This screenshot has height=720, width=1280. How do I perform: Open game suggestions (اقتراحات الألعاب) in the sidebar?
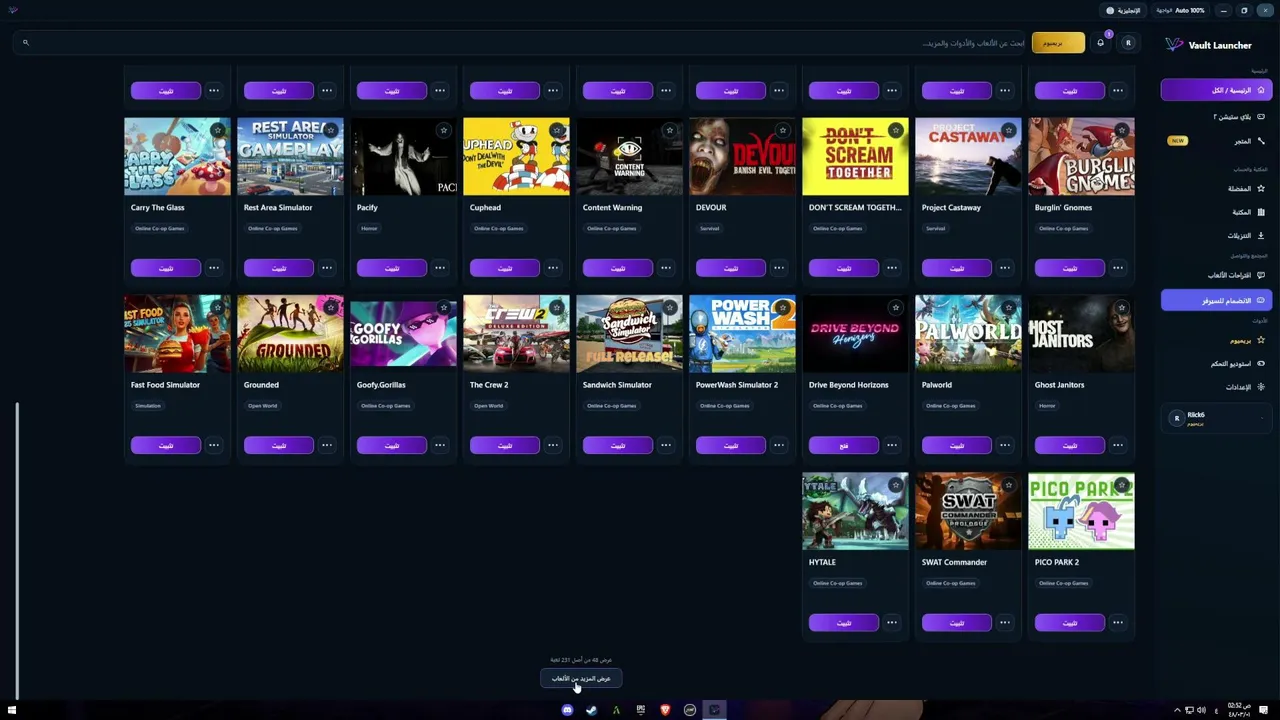coord(1217,275)
